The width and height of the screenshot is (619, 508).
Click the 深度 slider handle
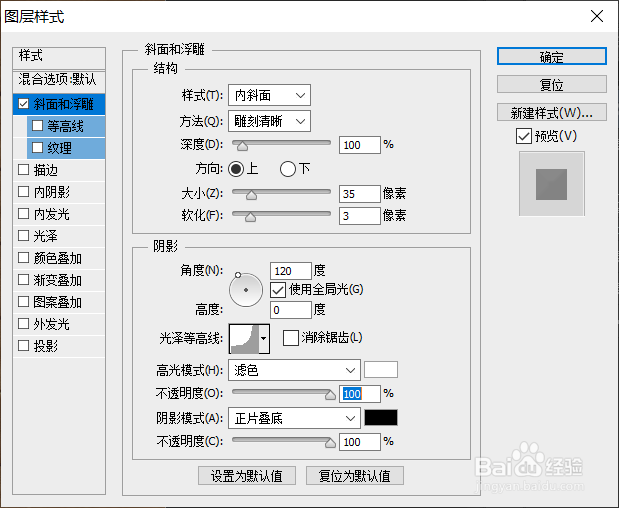[242, 146]
